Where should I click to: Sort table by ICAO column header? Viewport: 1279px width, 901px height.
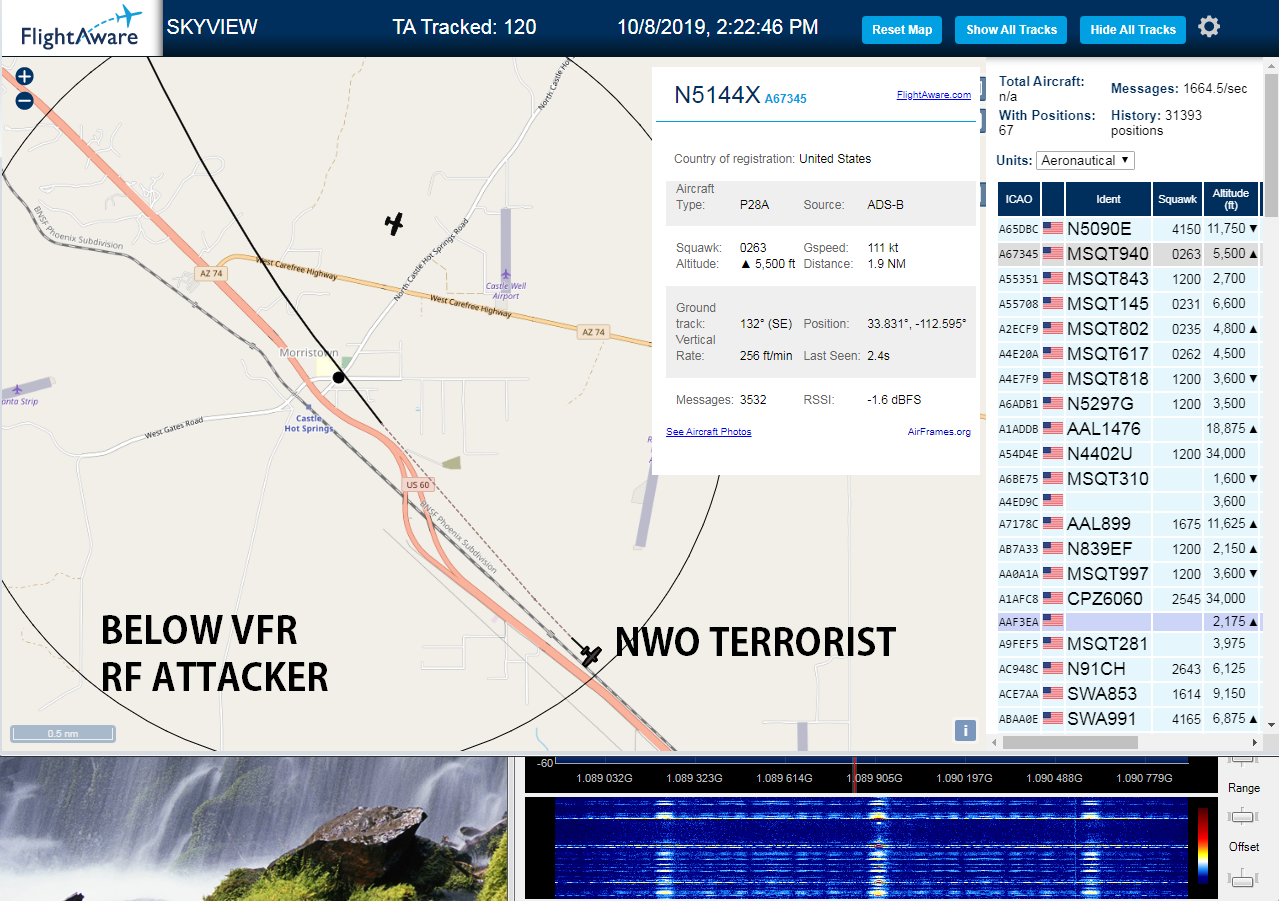[1019, 199]
